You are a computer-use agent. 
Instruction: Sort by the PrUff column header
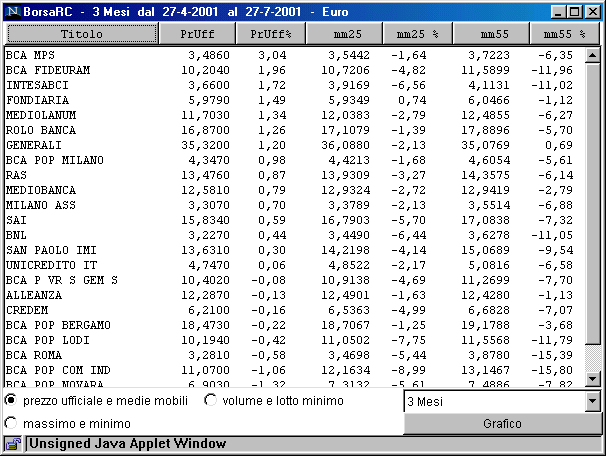pos(197,34)
